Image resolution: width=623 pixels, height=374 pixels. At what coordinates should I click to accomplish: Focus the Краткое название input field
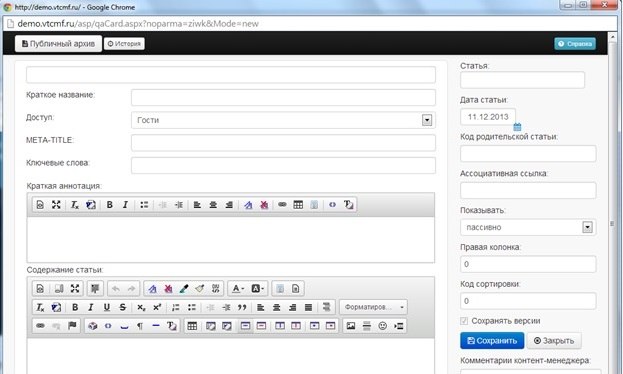tap(283, 98)
